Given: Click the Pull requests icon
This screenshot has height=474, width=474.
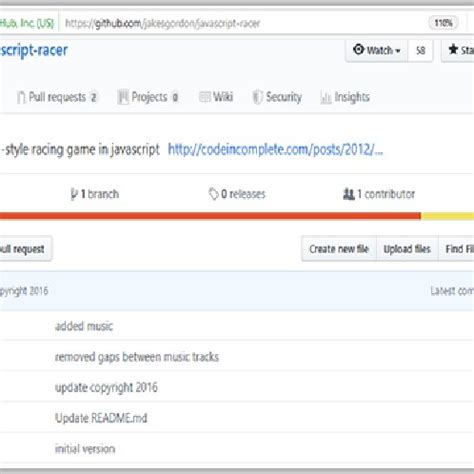Looking at the screenshot, I should 21,97.
